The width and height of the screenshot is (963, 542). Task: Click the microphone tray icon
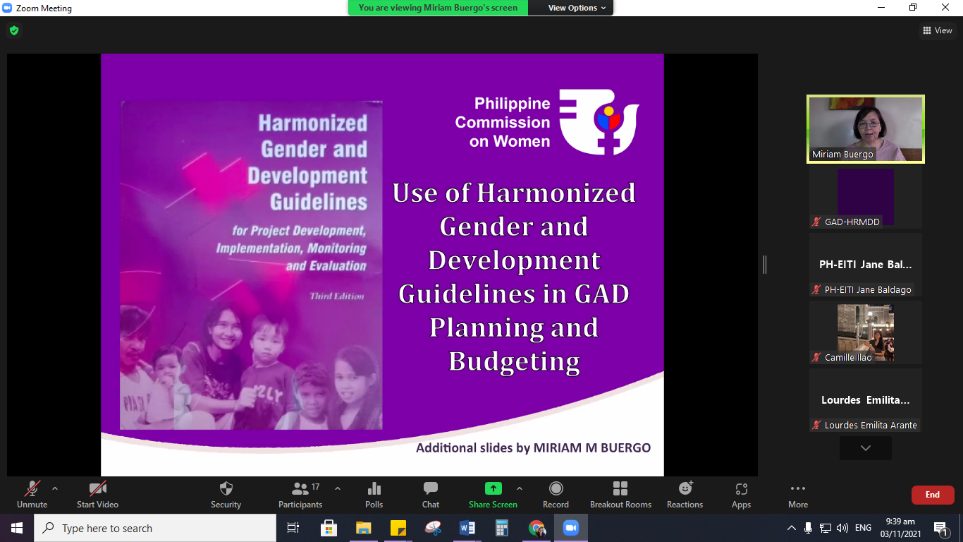click(808, 528)
